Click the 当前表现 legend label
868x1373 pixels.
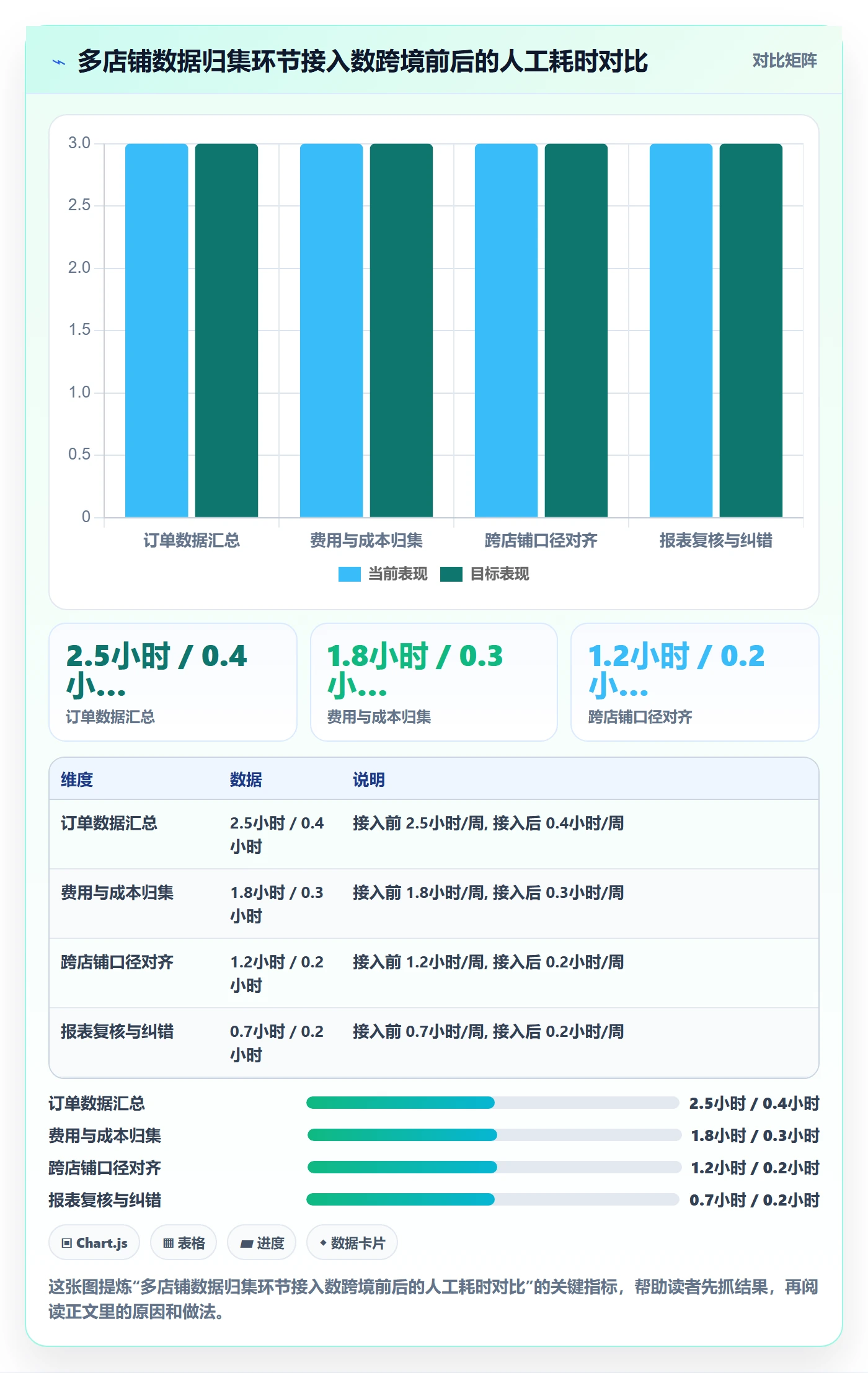point(398,574)
